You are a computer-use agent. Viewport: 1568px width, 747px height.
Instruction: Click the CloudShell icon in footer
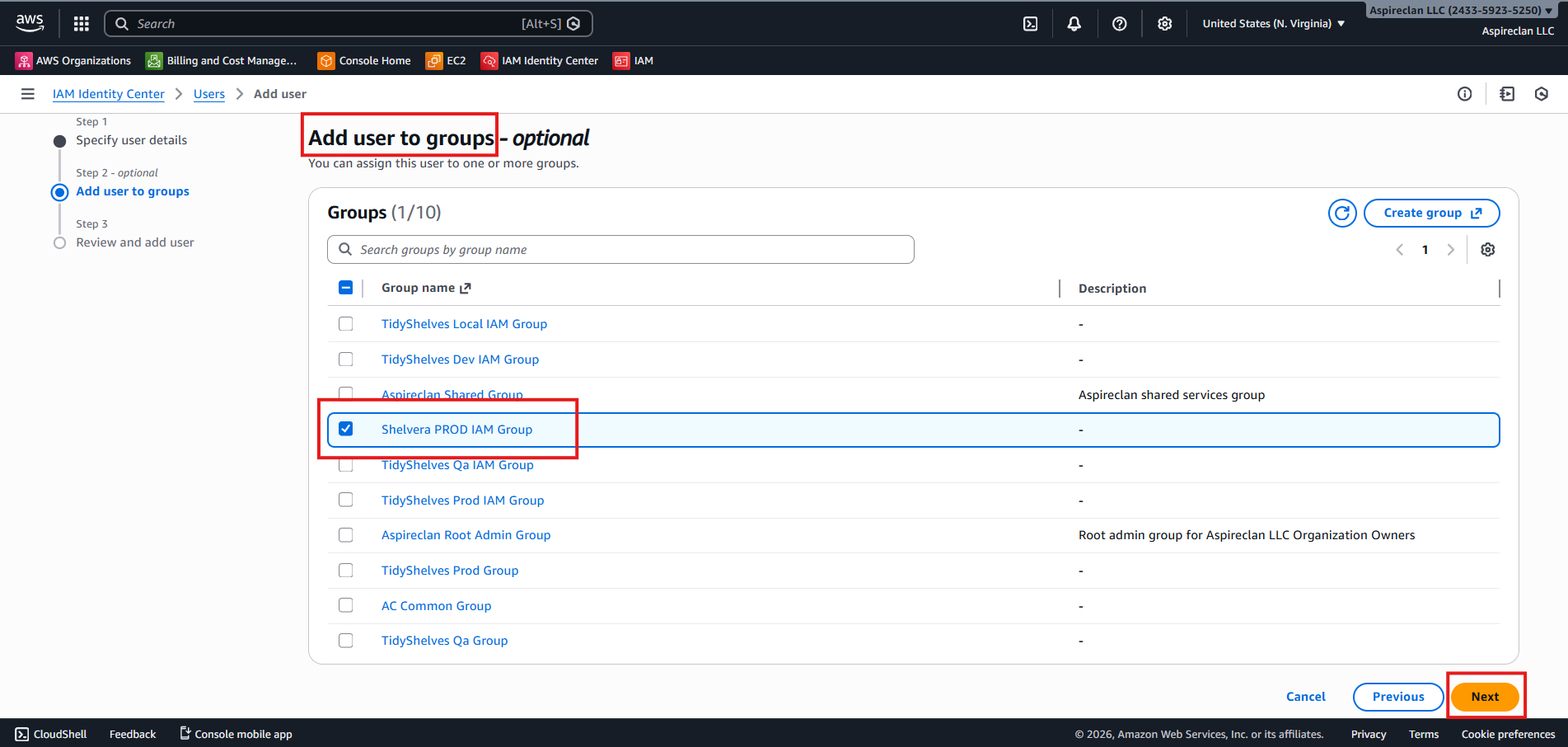coord(22,734)
